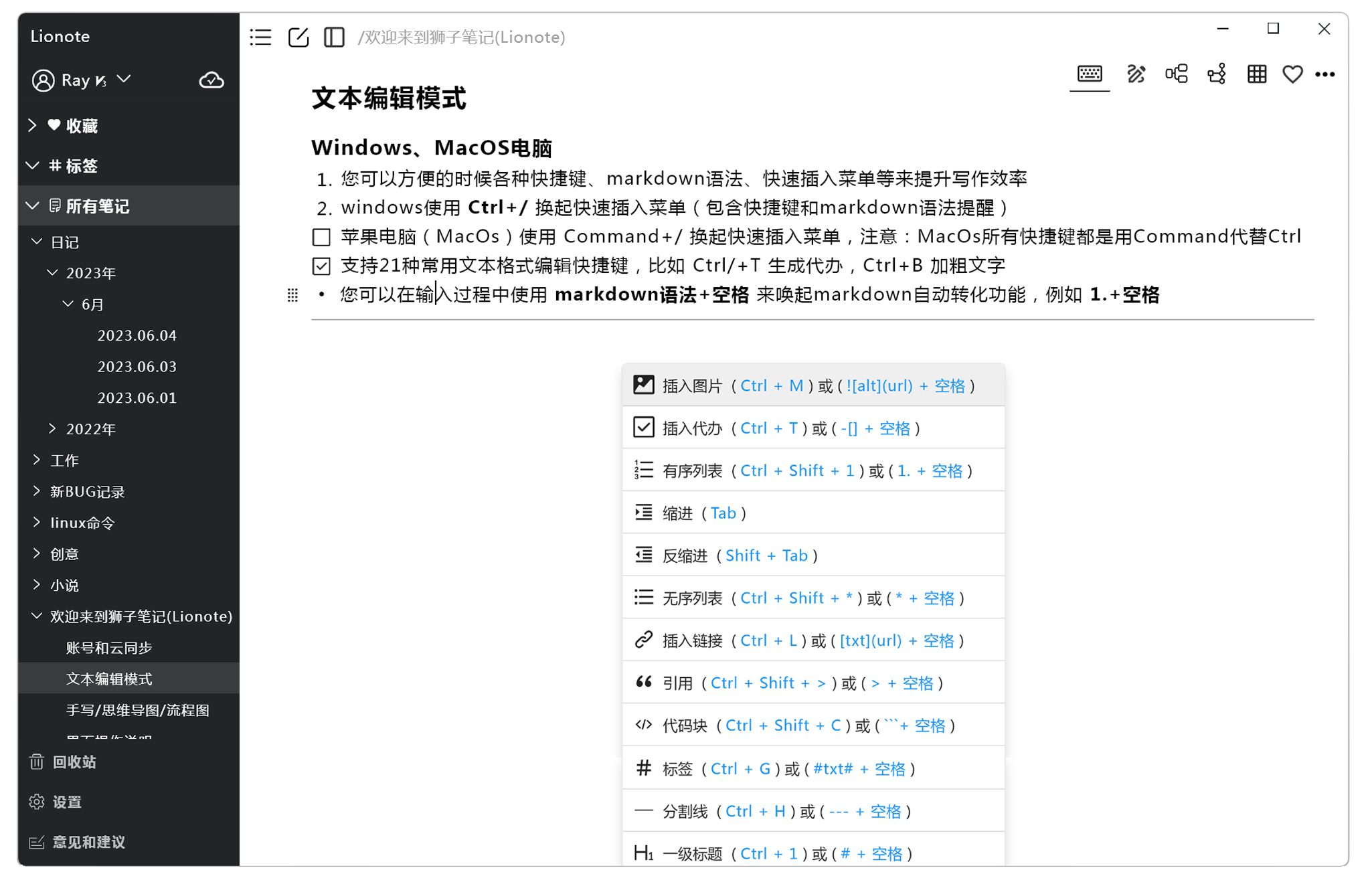Choose 插入图片 from the quick insert menu
The width and height of the screenshot is (1372, 878).
pyautogui.click(x=813, y=385)
